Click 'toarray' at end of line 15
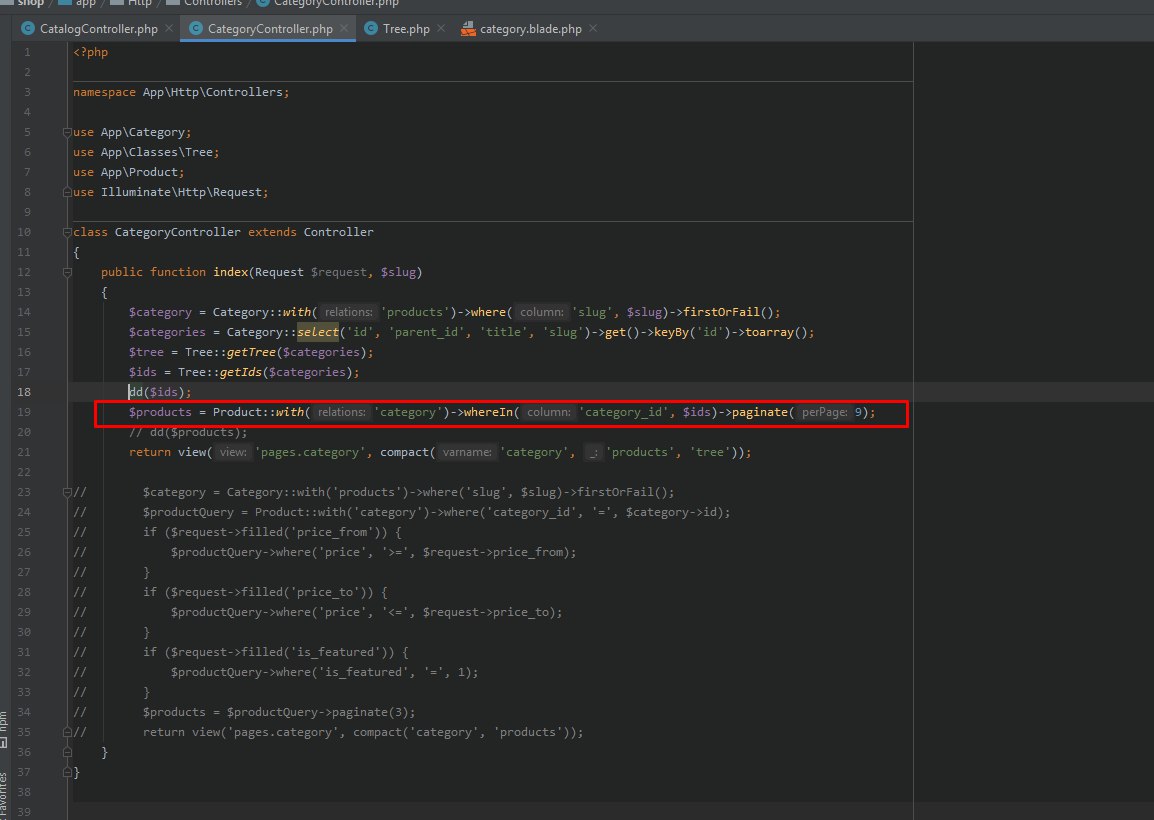Screen dimensions: 1154x820 click(x=770, y=332)
